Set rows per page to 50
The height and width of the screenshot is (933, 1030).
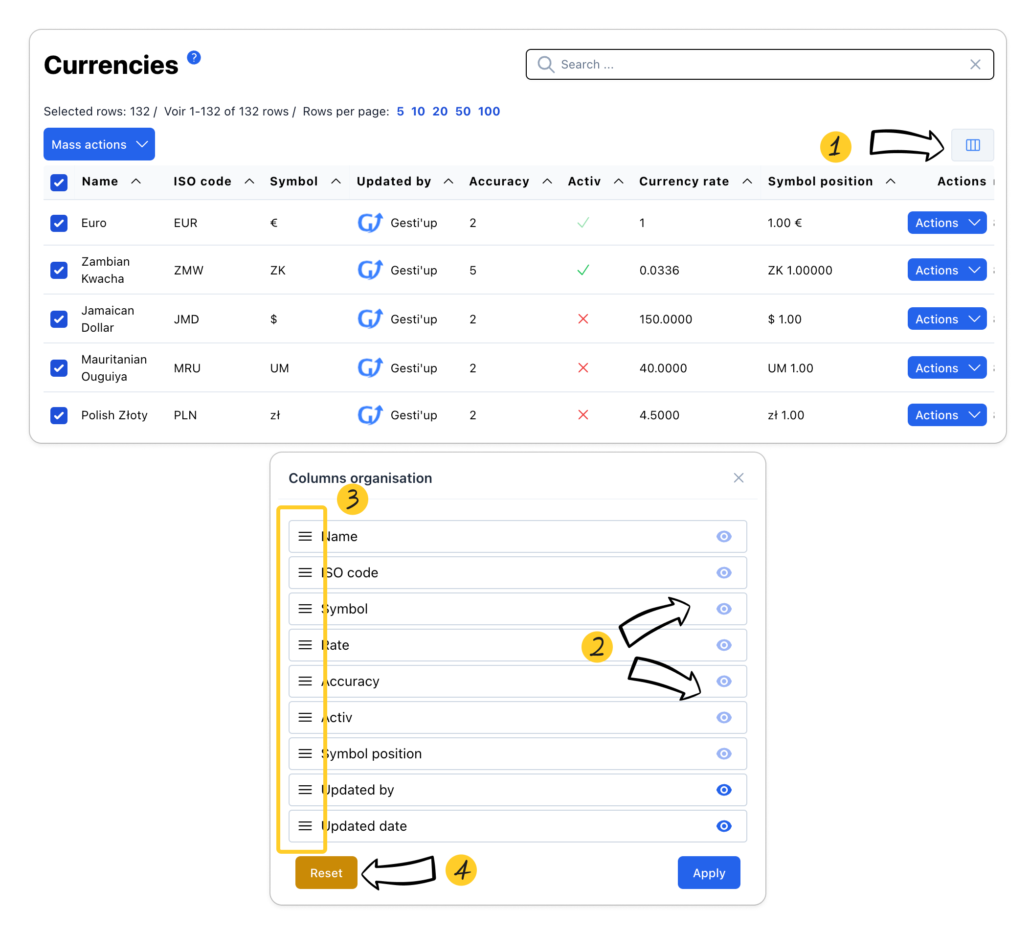click(463, 111)
